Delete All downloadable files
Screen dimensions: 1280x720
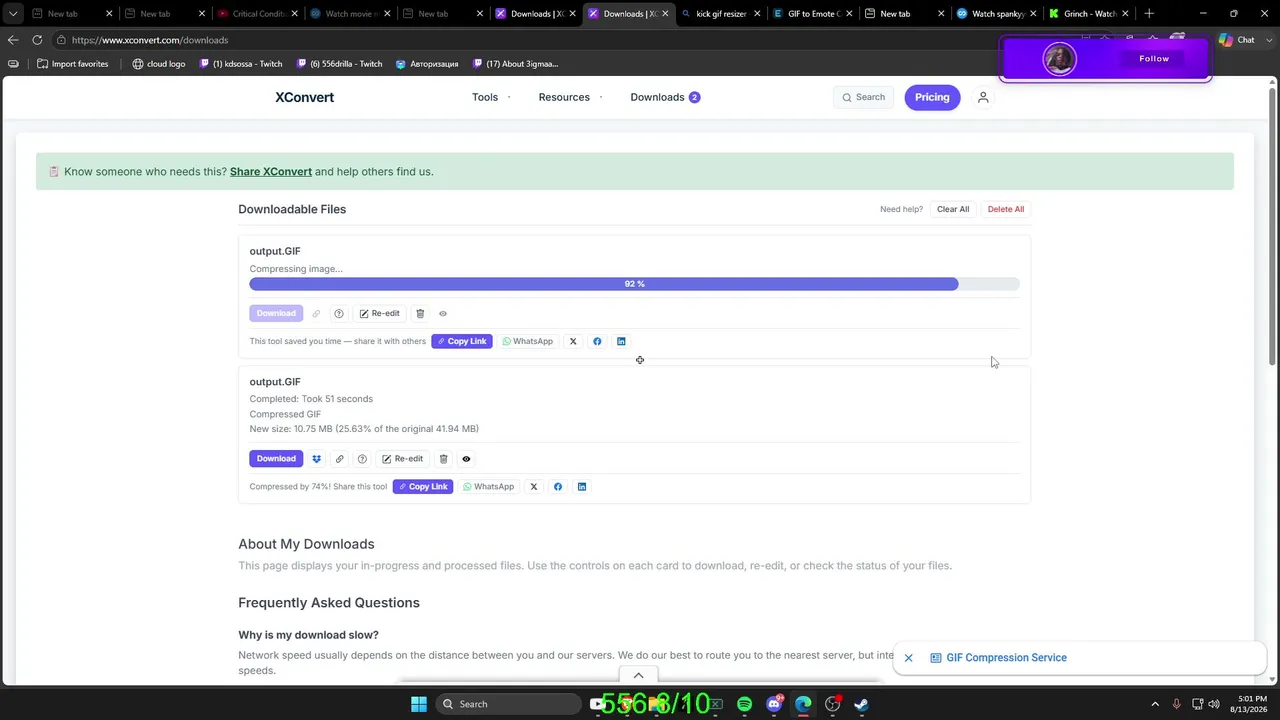1006,209
